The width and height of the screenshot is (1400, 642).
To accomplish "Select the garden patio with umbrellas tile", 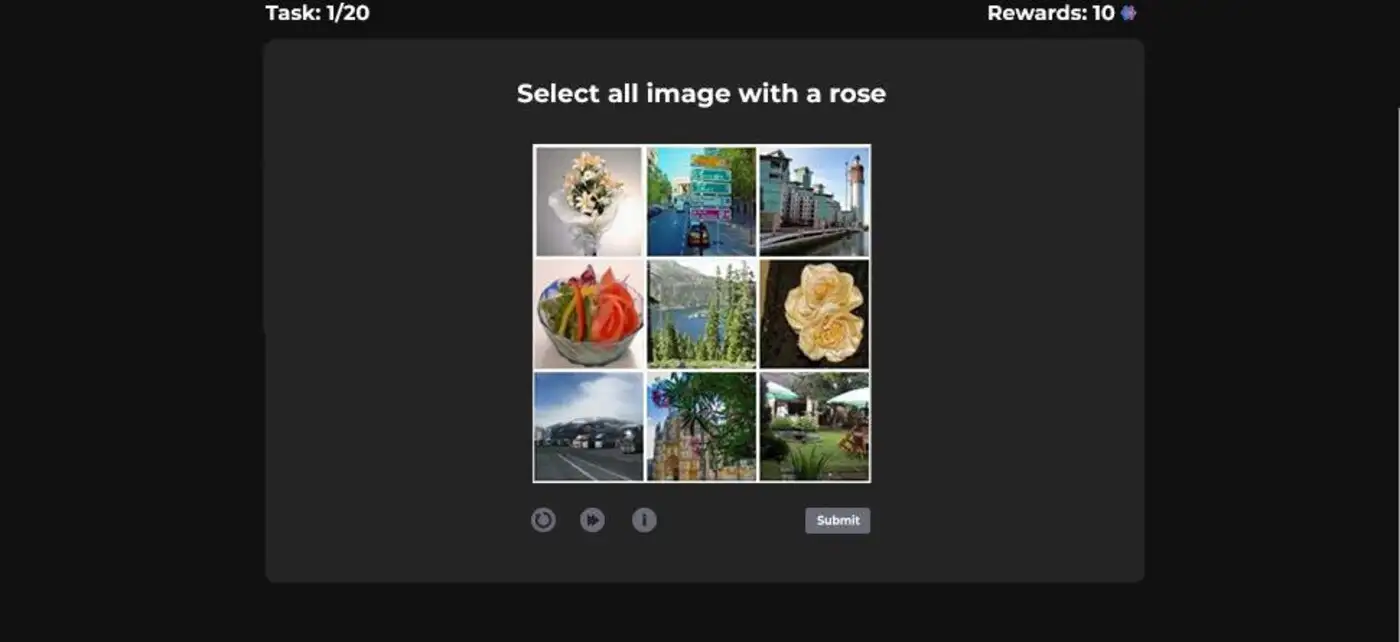I will [x=814, y=427].
